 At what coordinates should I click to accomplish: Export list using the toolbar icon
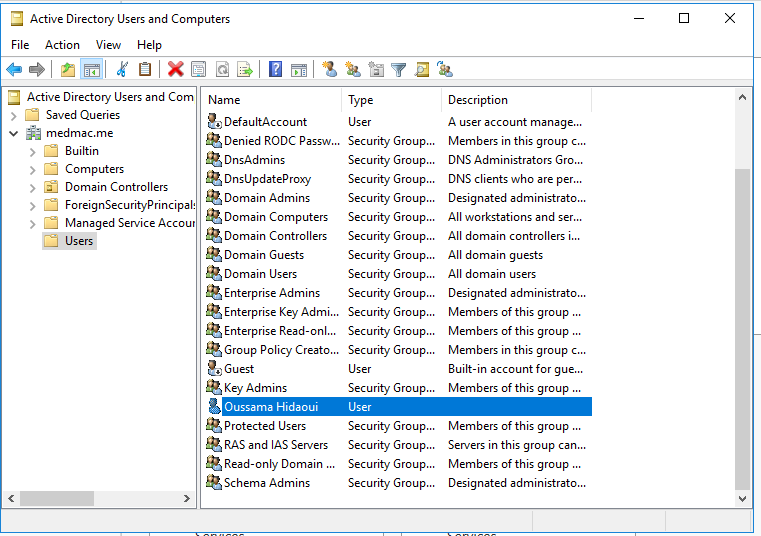pos(245,70)
